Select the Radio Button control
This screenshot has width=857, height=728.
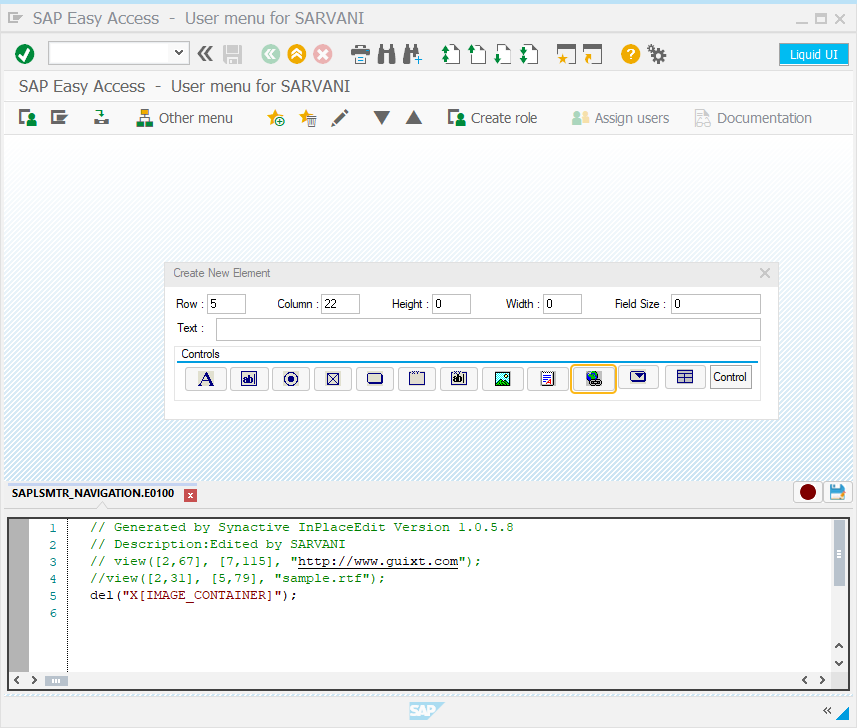point(291,378)
